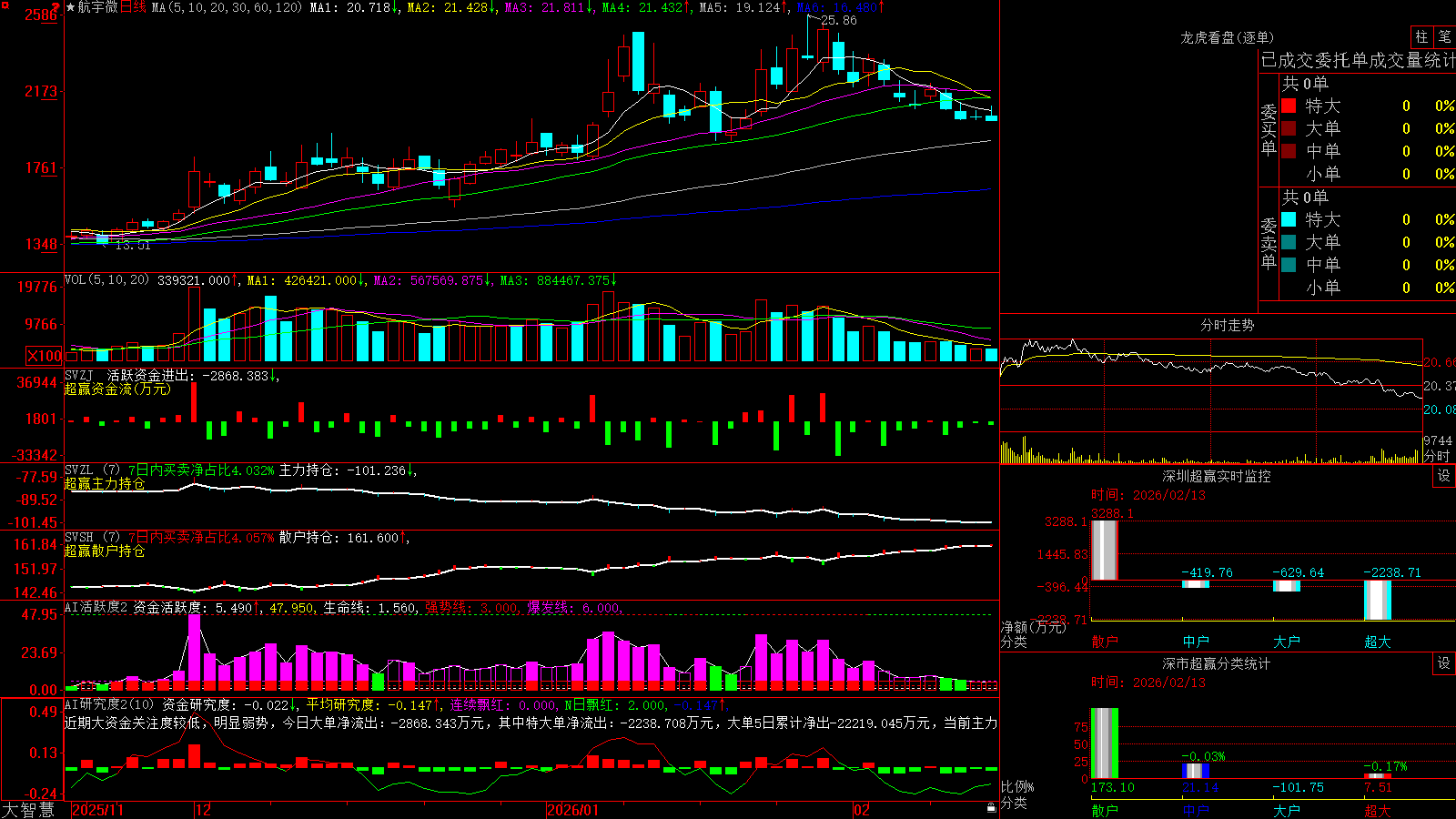Open 设 settings for 深市超赢分类统计
The image size is (1456, 819).
(x=1444, y=663)
